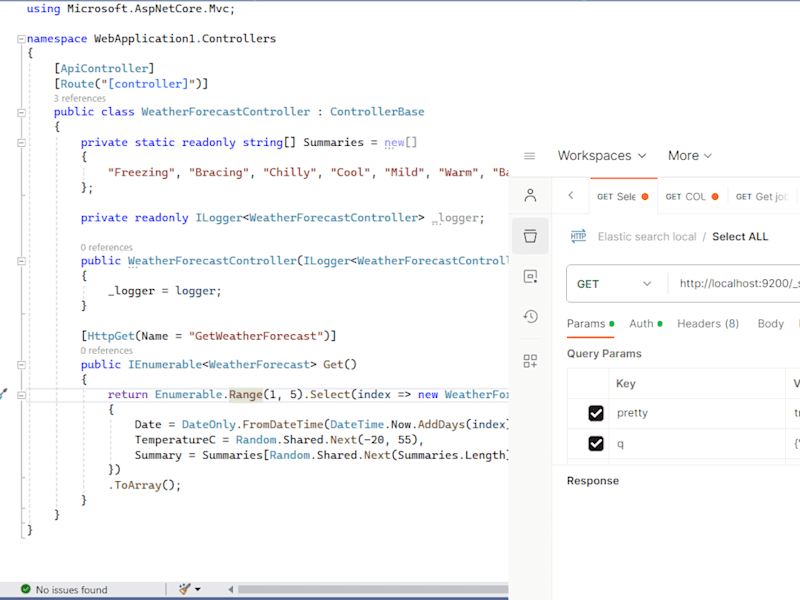Click the green check No issues found icon

point(26,589)
